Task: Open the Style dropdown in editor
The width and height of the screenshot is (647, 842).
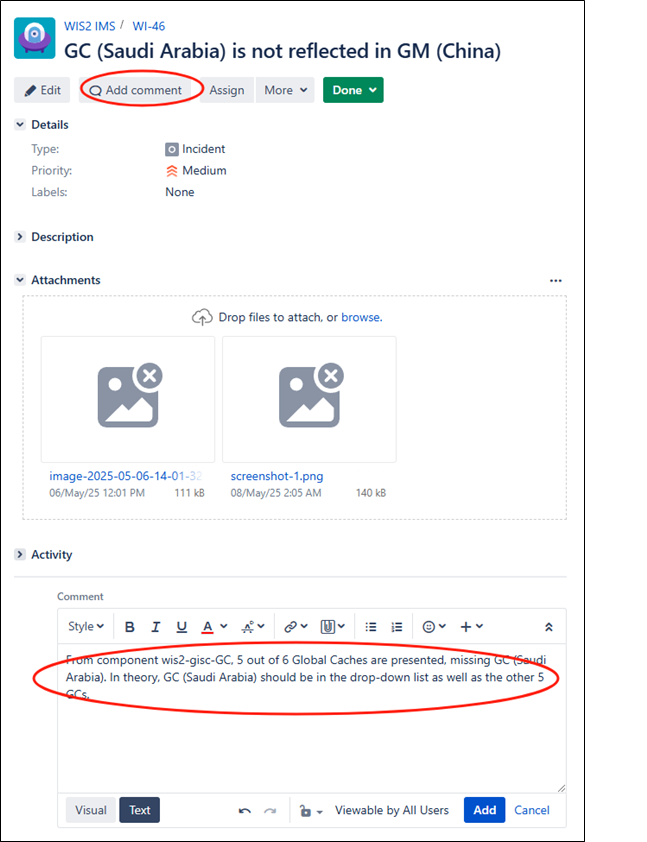Action: [86, 627]
